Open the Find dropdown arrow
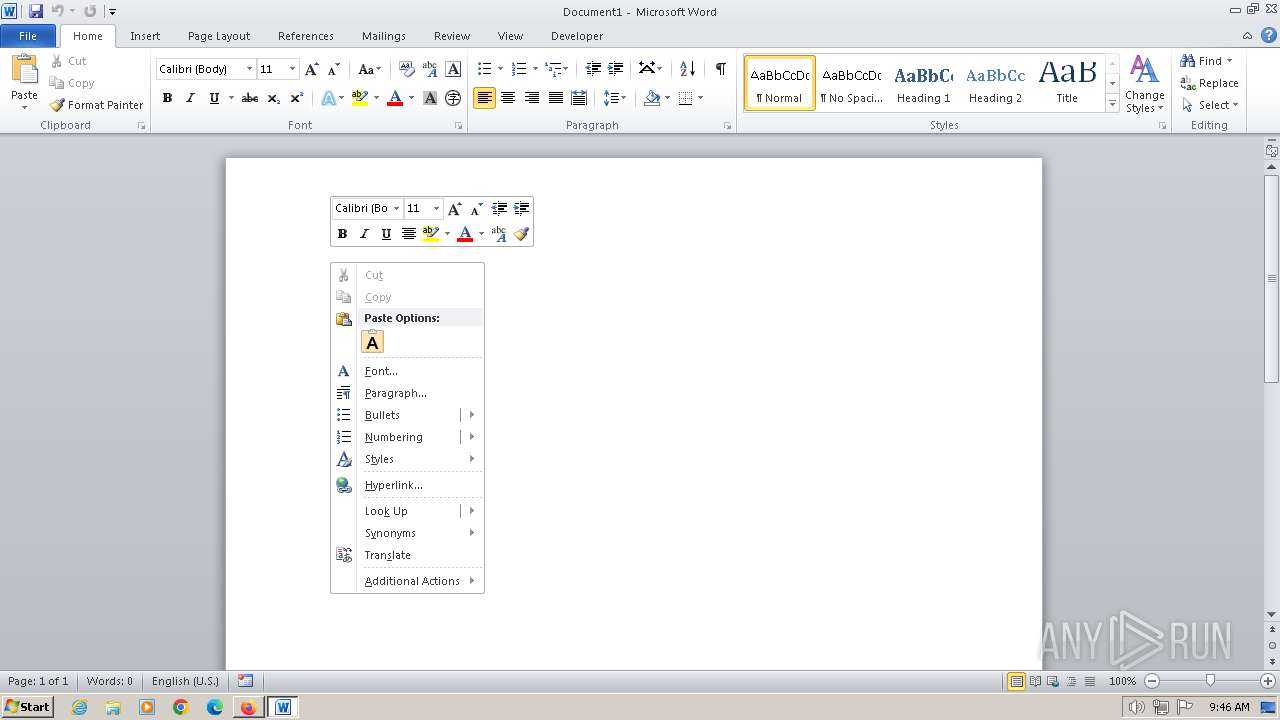This screenshot has height=720, width=1280. [1229, 61]
